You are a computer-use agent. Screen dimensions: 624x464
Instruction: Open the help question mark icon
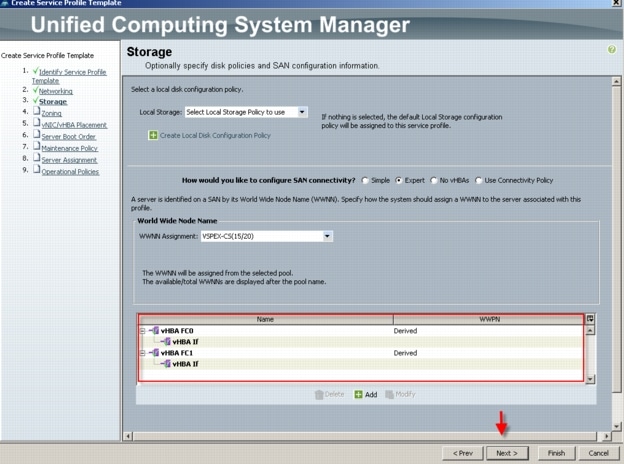(612, 50)
